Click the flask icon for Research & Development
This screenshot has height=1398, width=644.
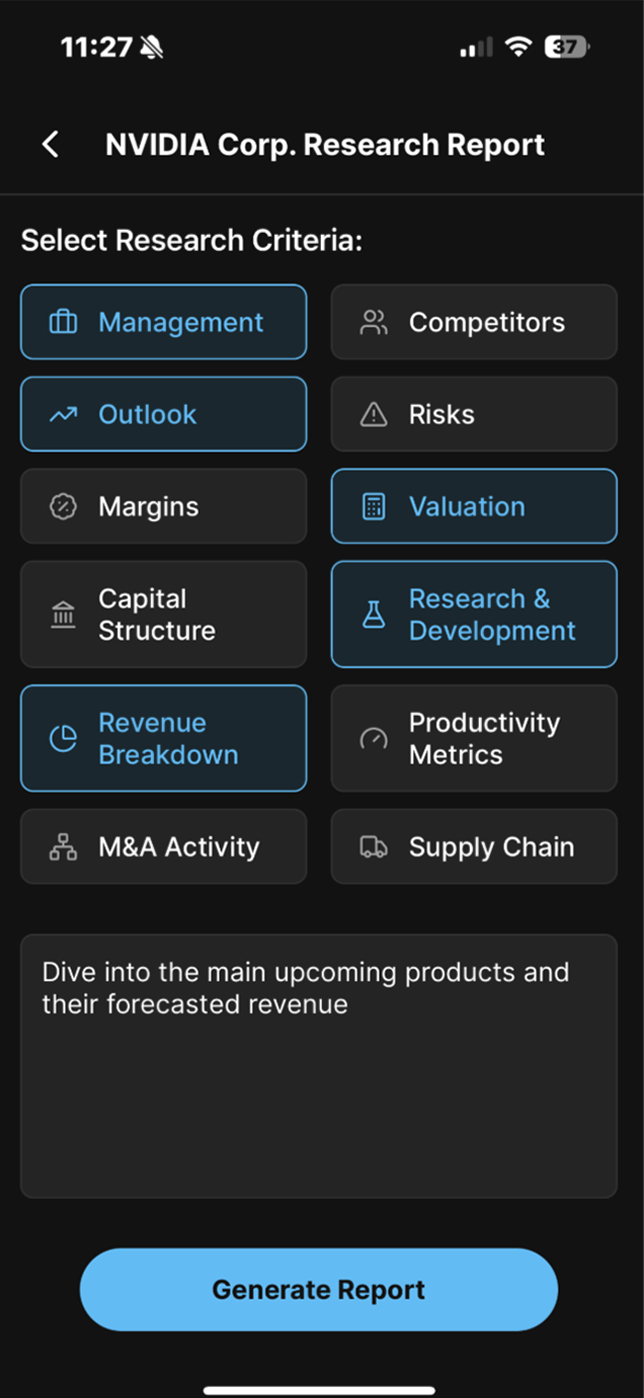(373, 615)
